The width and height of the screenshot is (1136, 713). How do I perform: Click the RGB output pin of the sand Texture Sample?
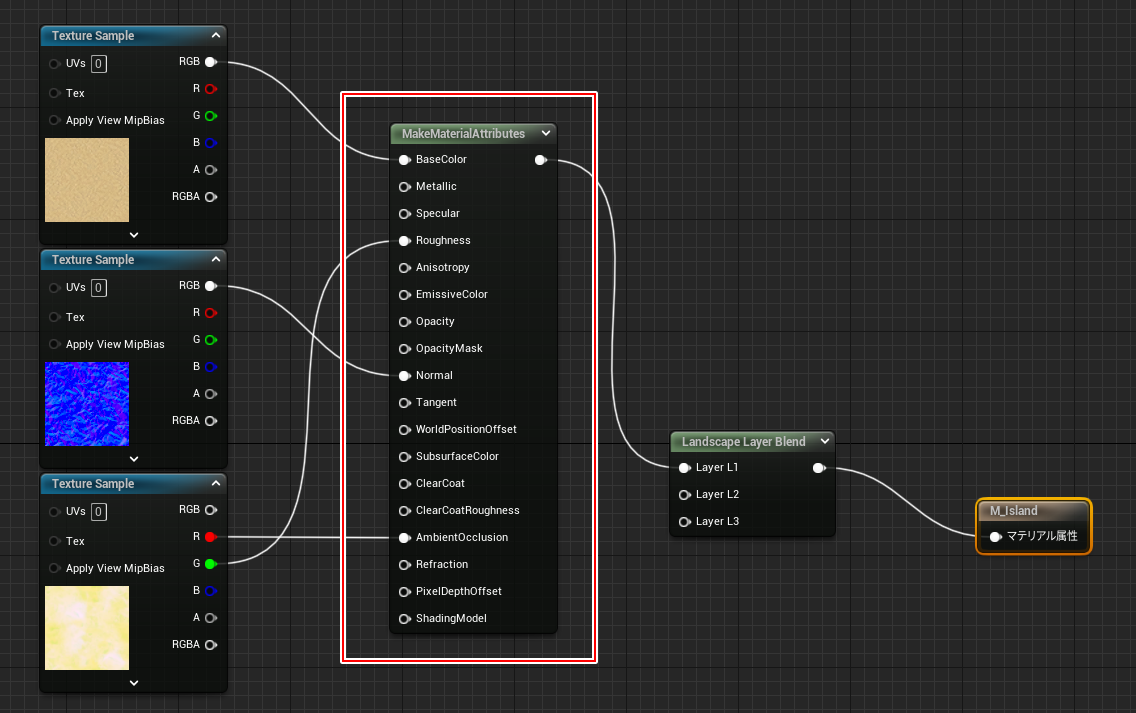point(210,62)
